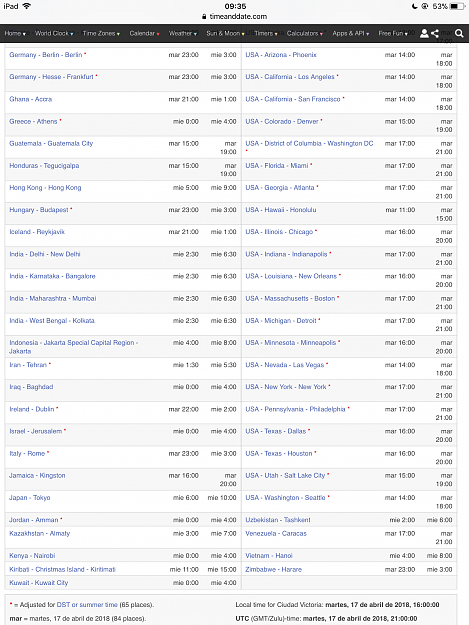Expand the Sun & Moon dropdown menu
Image resolution: width=469 pixels, height=625 pixels.
coord(225,33)
